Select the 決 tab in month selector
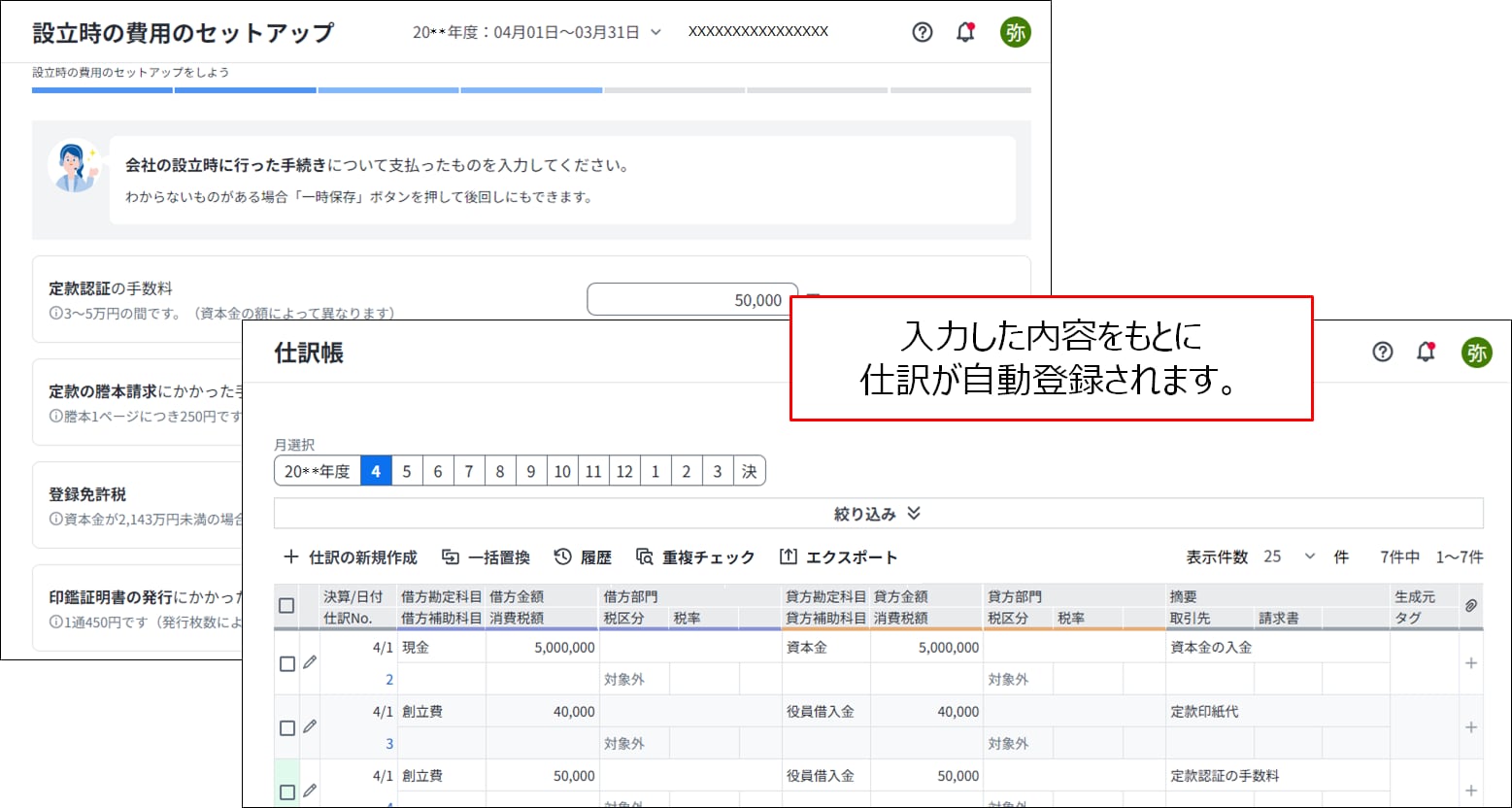The image size is (1512, 808). (749, 471)
